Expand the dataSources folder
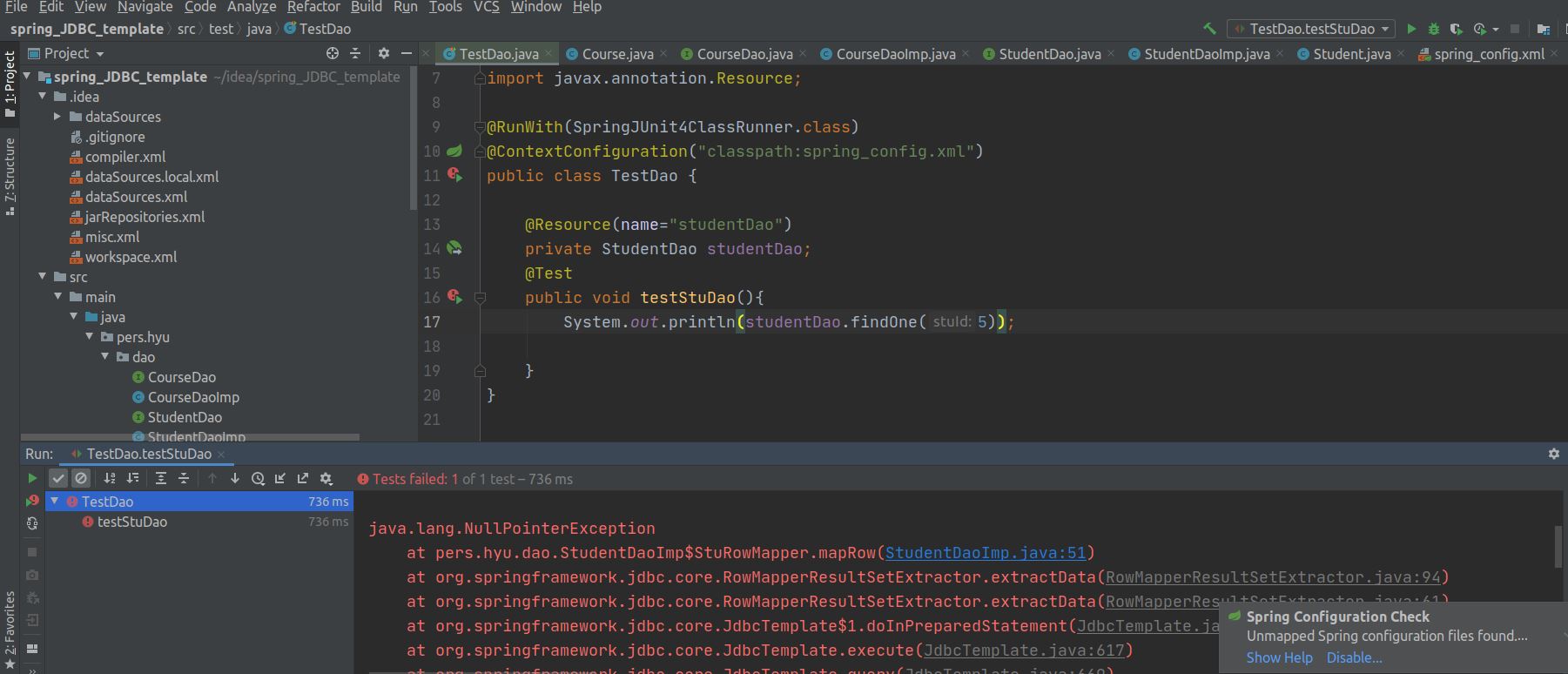 (x=58, y=116)
